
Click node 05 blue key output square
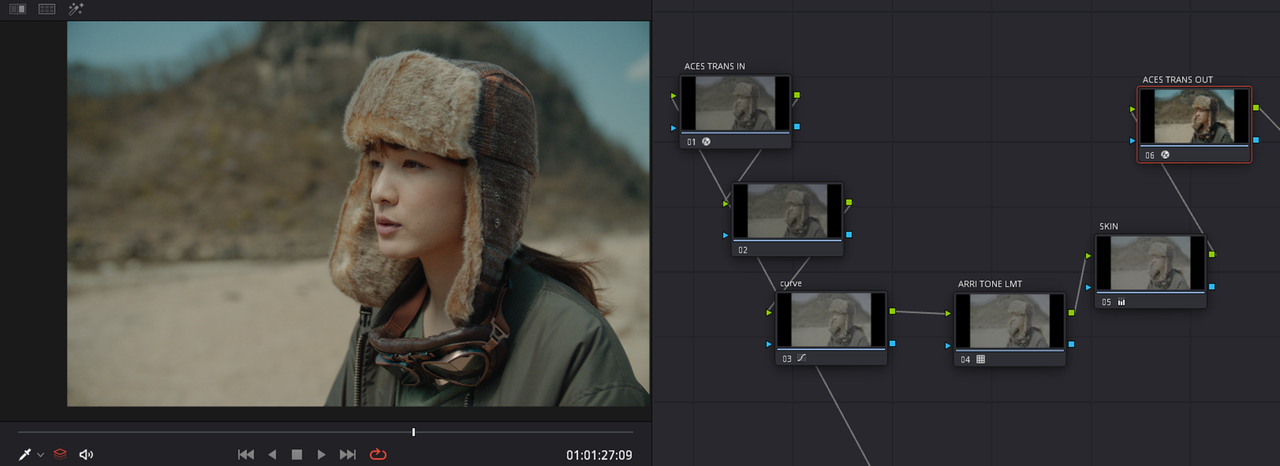[1211, 286]
